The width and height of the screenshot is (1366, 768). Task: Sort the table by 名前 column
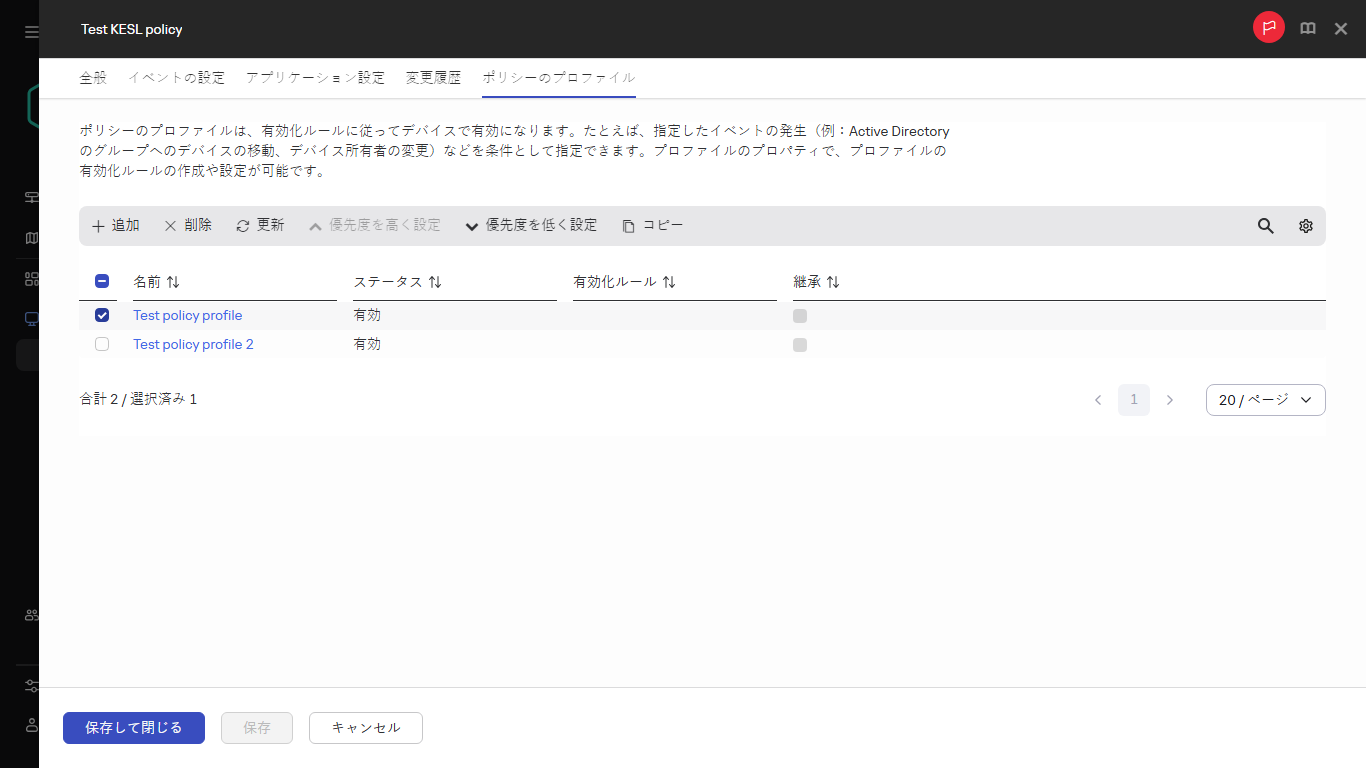pyautogui.click(x=156, y=281)
